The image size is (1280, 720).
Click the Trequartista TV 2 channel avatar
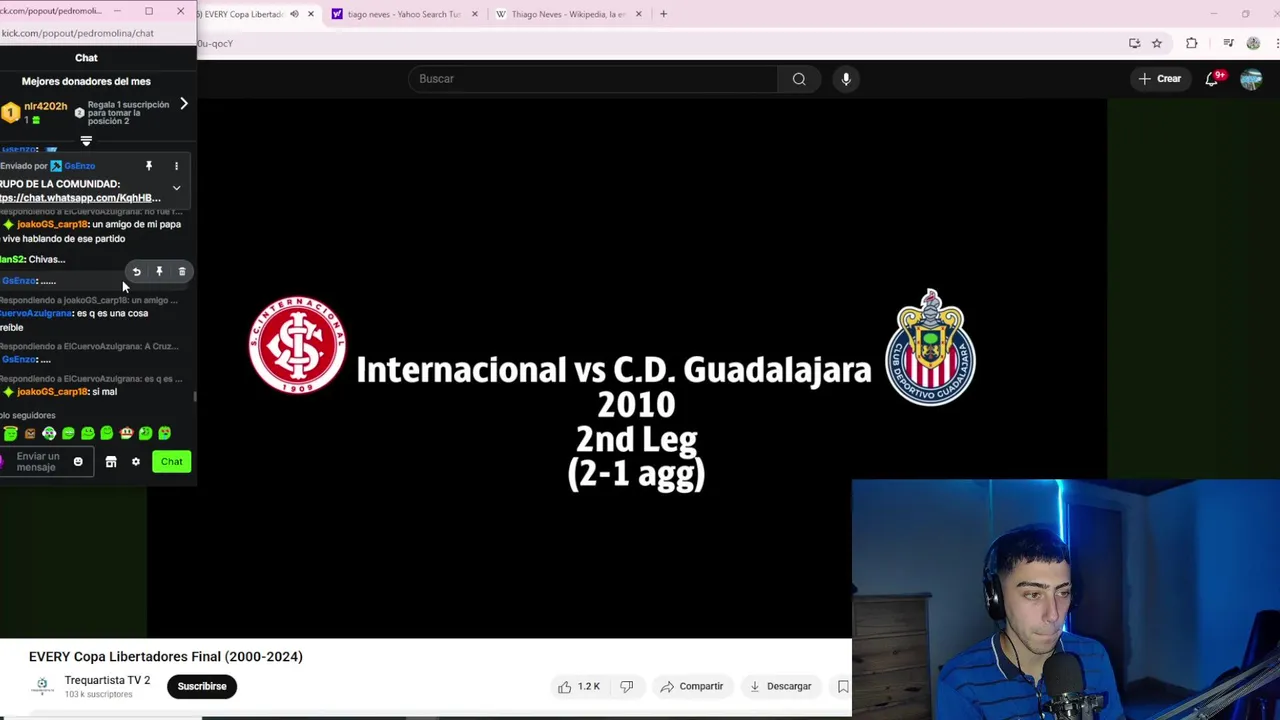pos(42,686)
